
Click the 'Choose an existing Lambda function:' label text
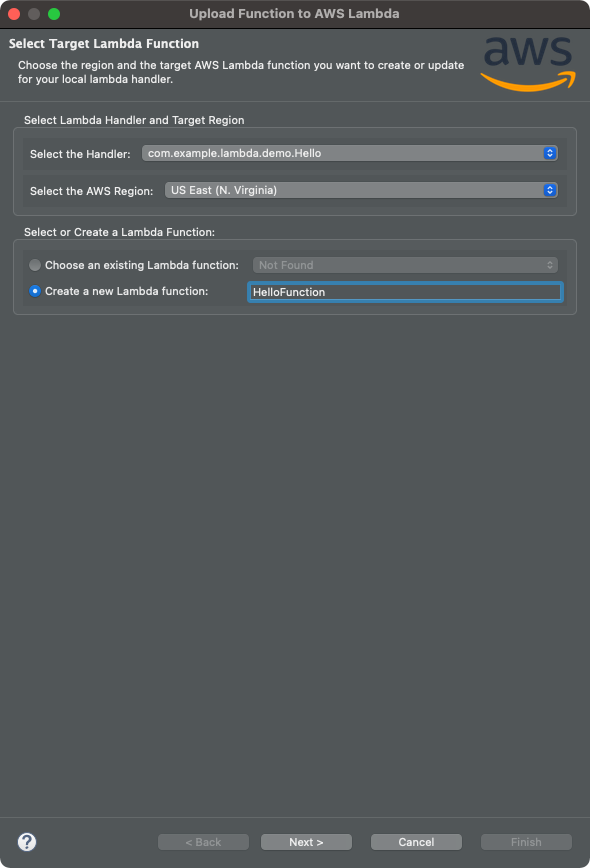(x=142, y=265)
